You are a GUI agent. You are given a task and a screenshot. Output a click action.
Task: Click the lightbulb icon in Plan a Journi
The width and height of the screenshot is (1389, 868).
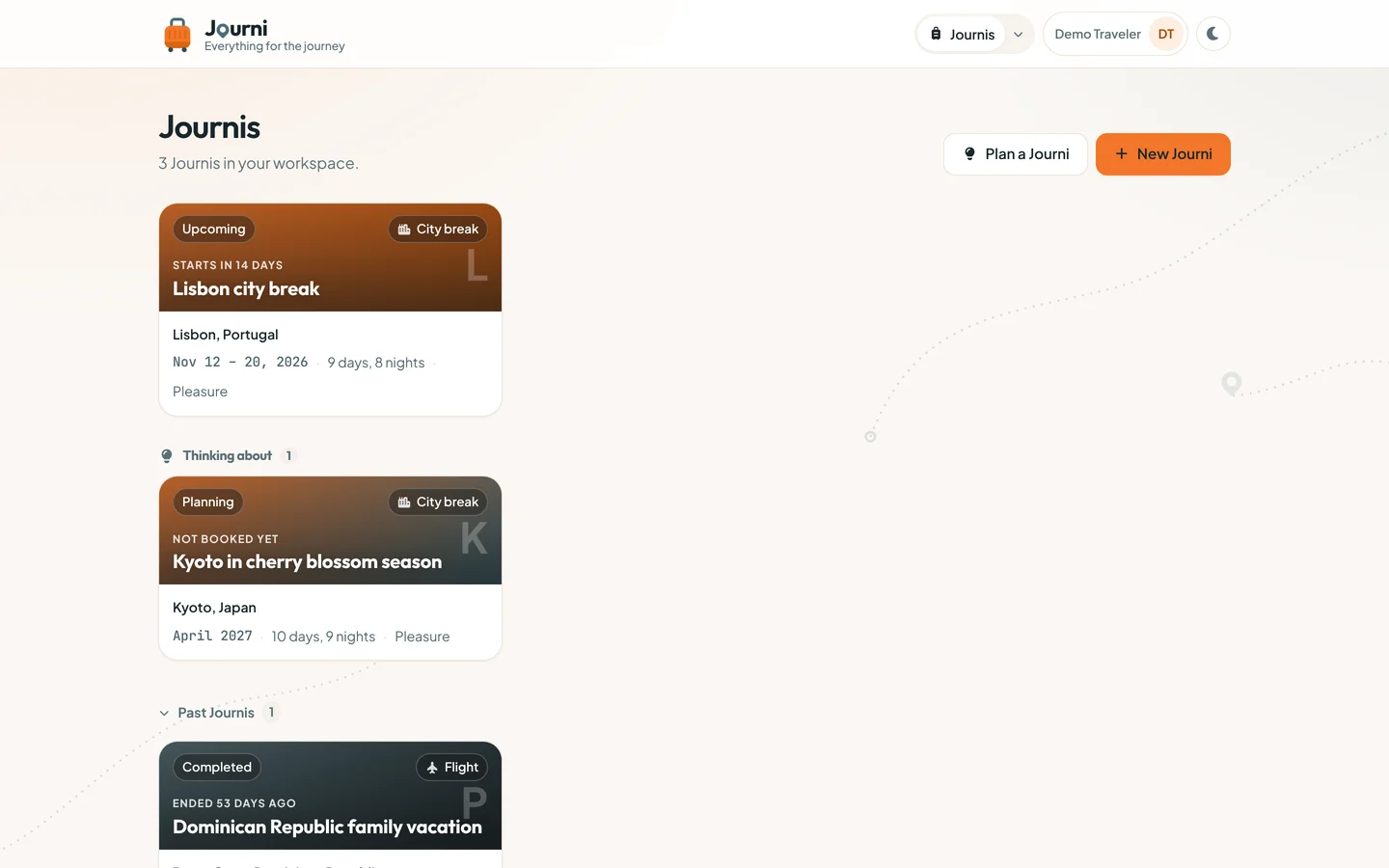pyautogui.click(x=969, y=154)
